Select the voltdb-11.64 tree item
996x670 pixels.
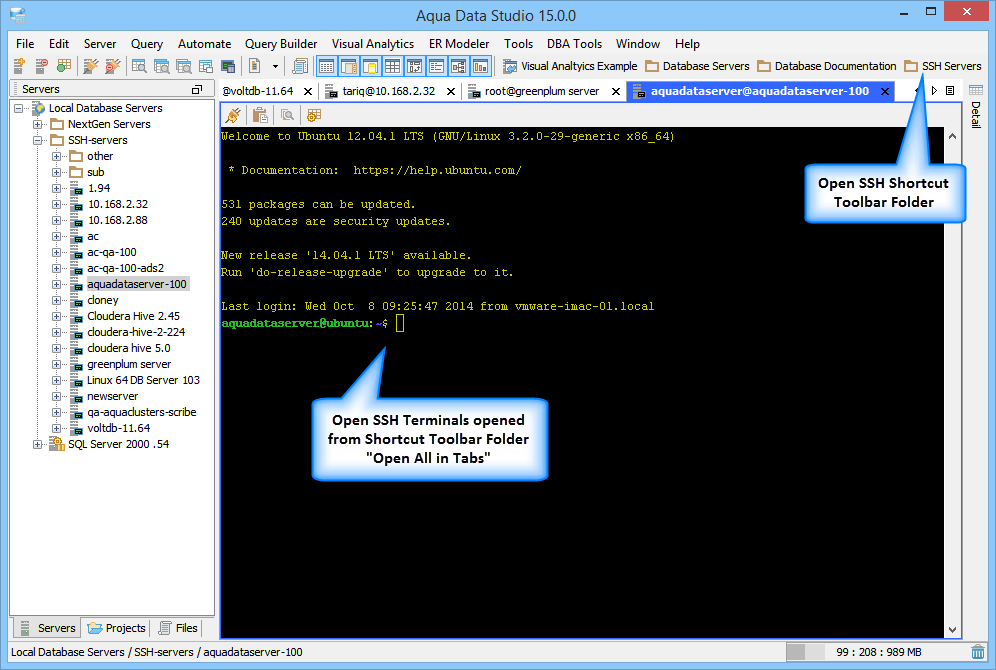[x=118, y=428]
